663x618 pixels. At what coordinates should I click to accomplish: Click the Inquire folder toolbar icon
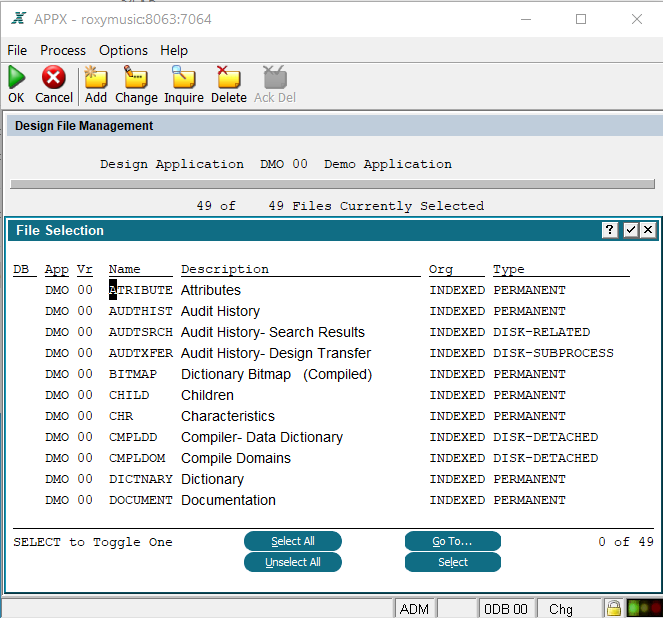click(x=184, y=77)
